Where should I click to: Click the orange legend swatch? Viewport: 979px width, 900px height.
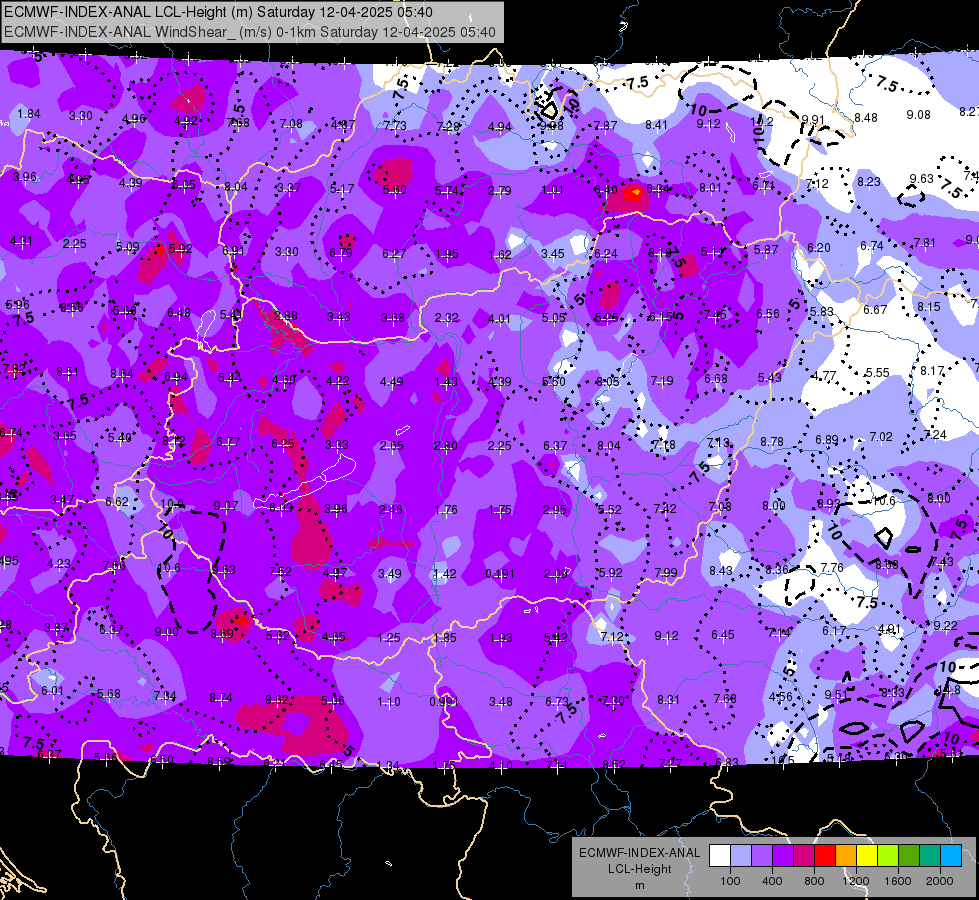pyautogui.click(x=846, y=856)
